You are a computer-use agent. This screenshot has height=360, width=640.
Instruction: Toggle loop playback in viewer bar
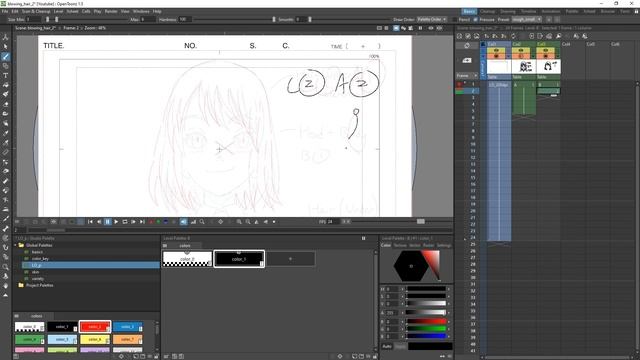[x=124, y=222]
